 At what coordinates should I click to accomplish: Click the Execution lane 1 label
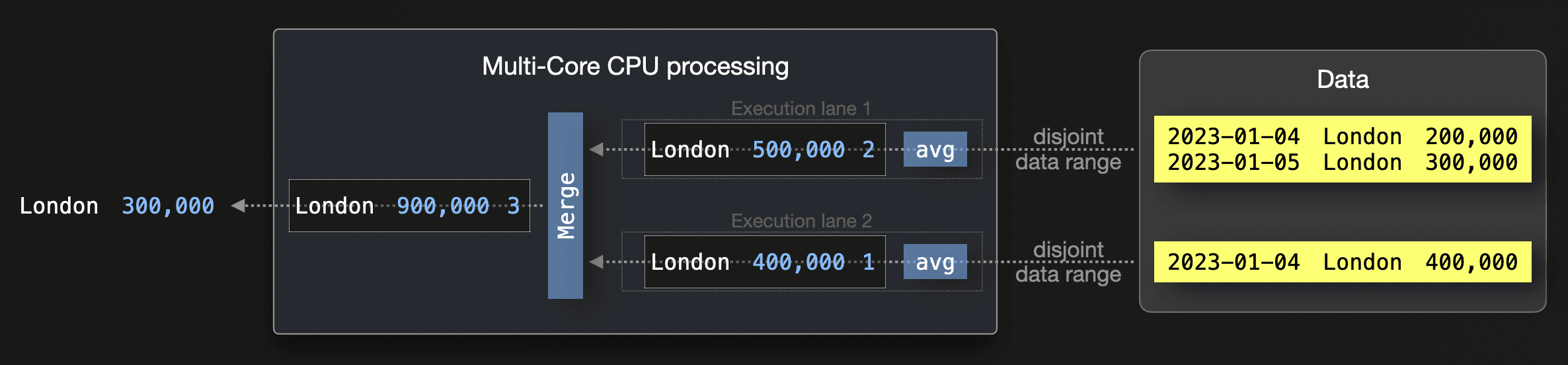coord(801,108)
